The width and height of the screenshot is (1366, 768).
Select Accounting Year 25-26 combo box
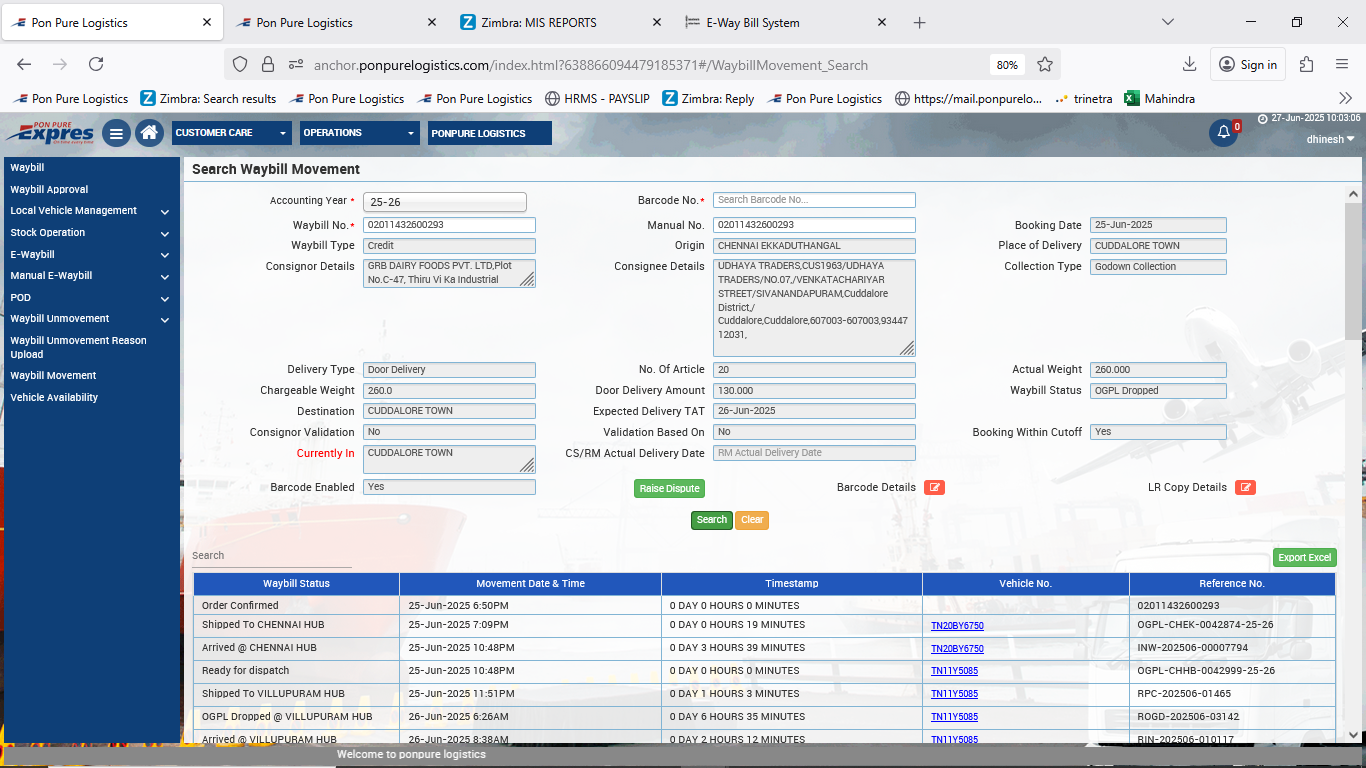[444, 202]
